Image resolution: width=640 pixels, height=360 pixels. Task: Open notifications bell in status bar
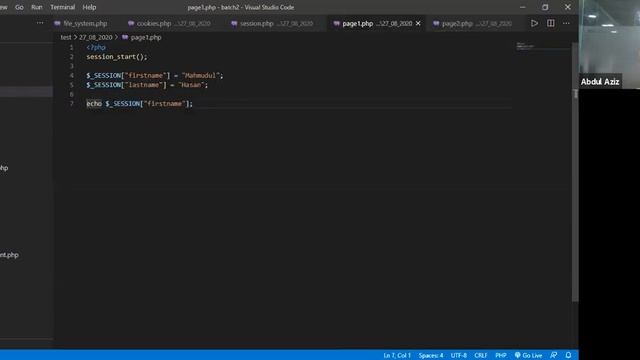click(x=568, y=356)
